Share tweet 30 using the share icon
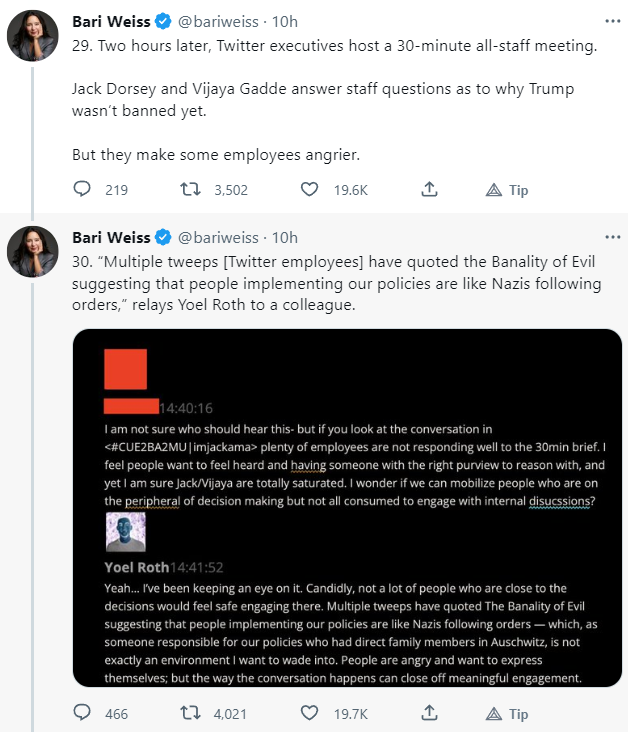The width and height of the screenshot is (628, 732). [429, 713]
